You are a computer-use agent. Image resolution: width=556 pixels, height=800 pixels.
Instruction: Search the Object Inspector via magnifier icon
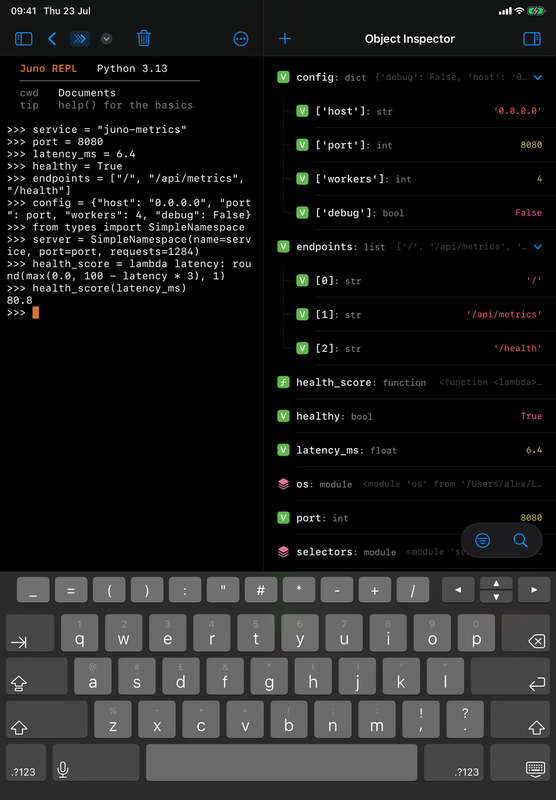pos(520,540)
